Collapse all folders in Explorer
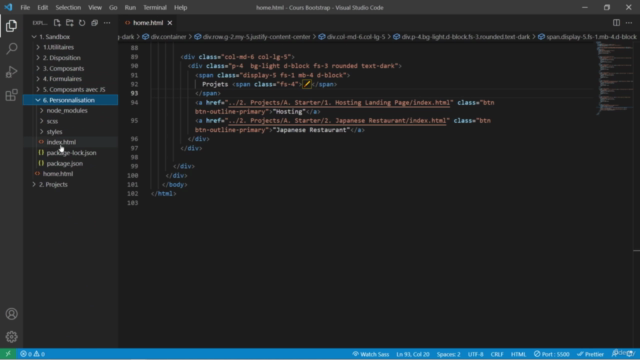The height and width of the screenshot is (360, 640). [x=95, y=23]
